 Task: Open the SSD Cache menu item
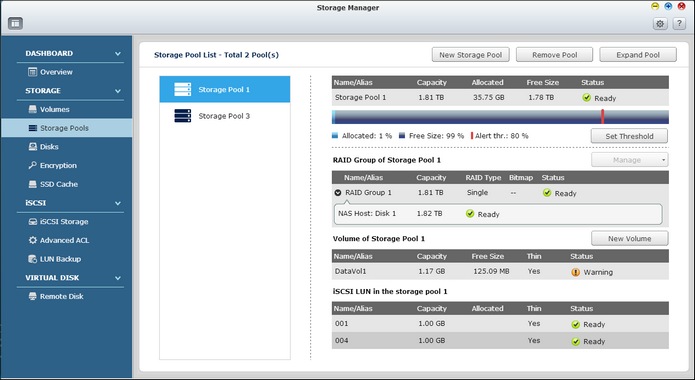[59, 184]
